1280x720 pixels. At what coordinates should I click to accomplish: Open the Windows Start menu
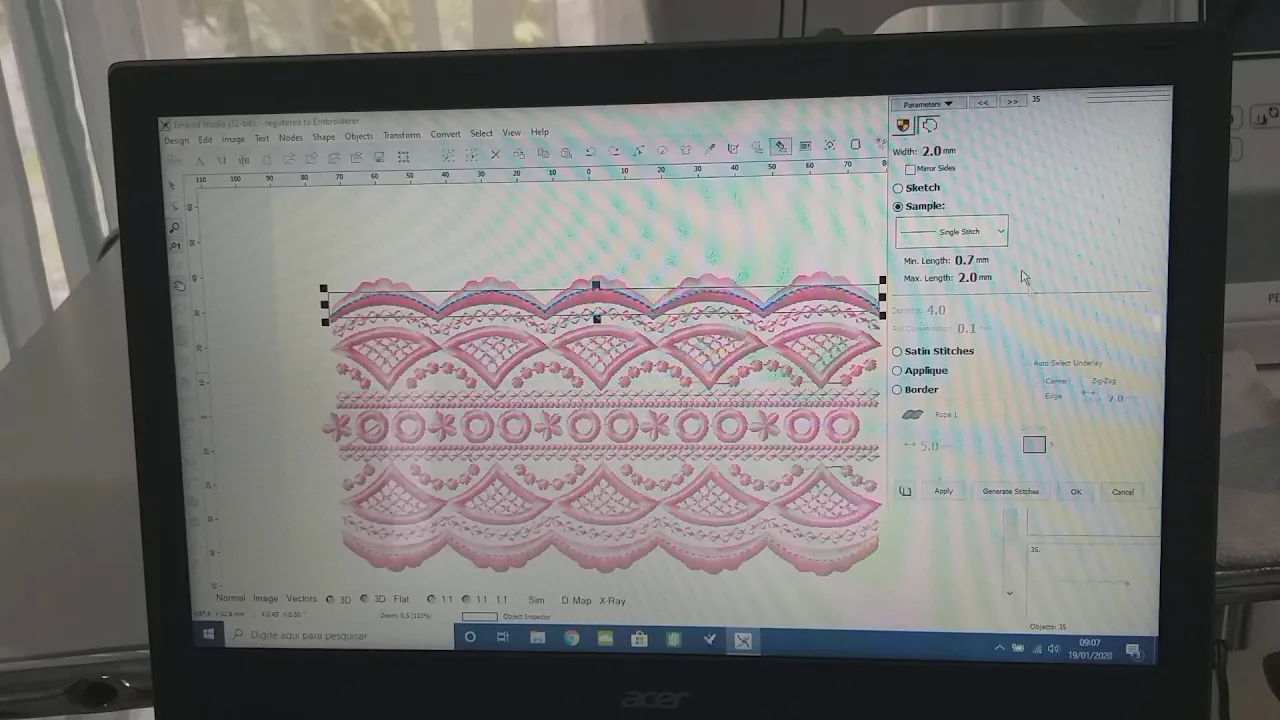[x=209, y=634]
